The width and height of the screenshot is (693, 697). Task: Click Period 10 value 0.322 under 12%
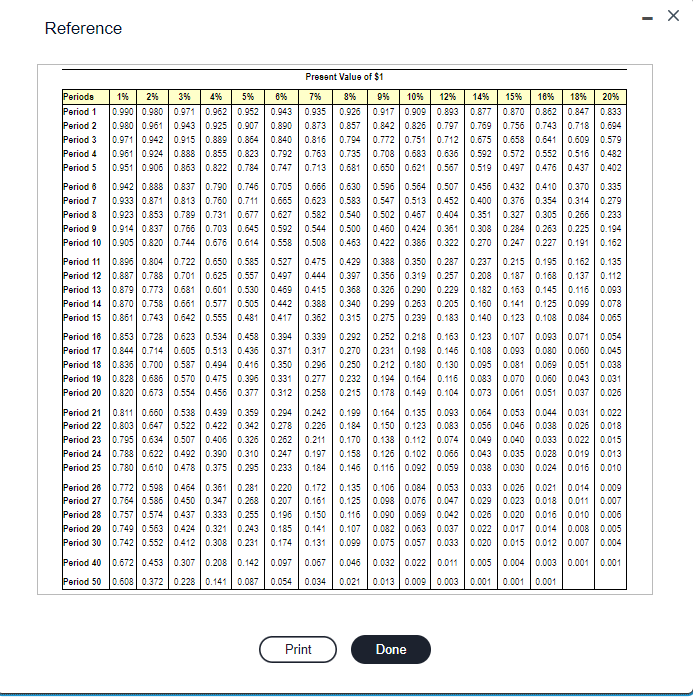447,243
